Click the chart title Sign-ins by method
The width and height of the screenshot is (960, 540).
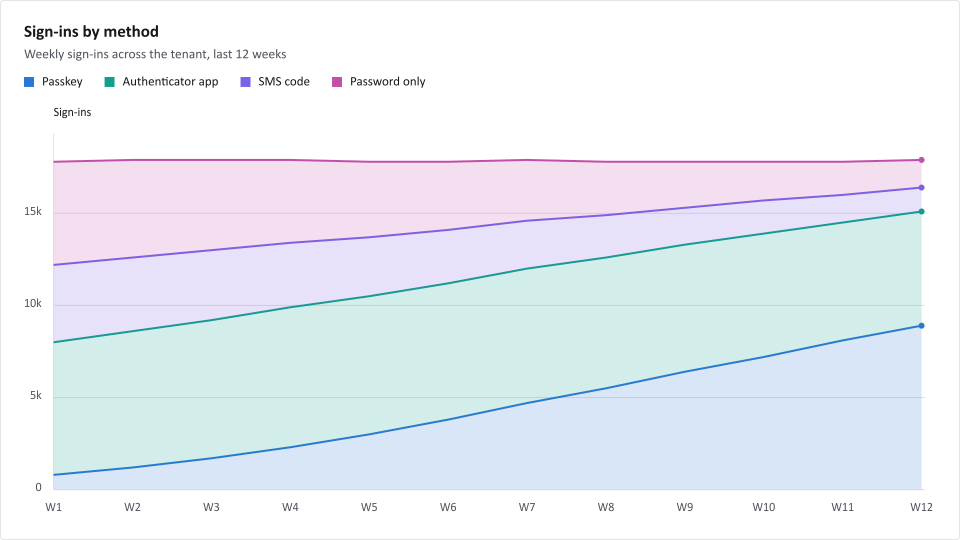tap(91, 32)
